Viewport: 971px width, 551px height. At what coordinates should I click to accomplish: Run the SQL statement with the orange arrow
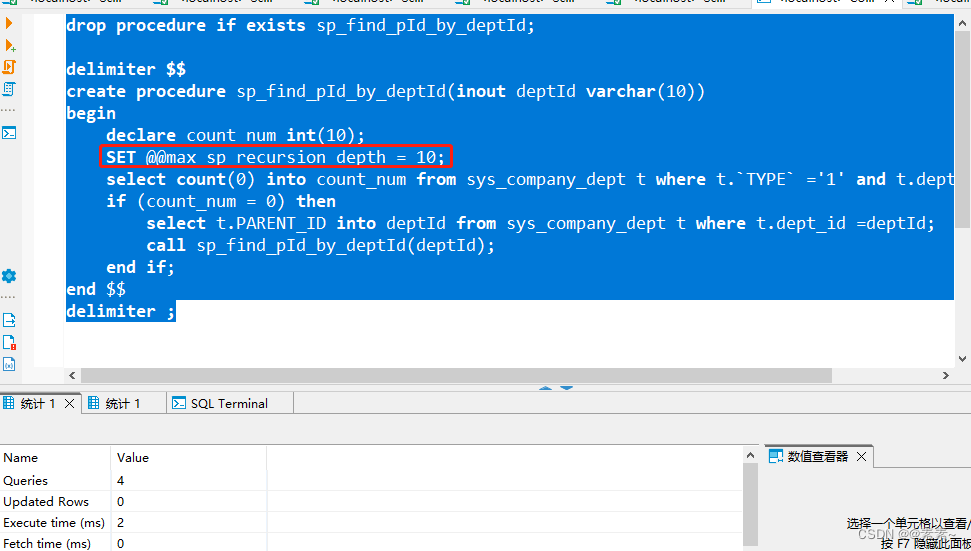9,24
